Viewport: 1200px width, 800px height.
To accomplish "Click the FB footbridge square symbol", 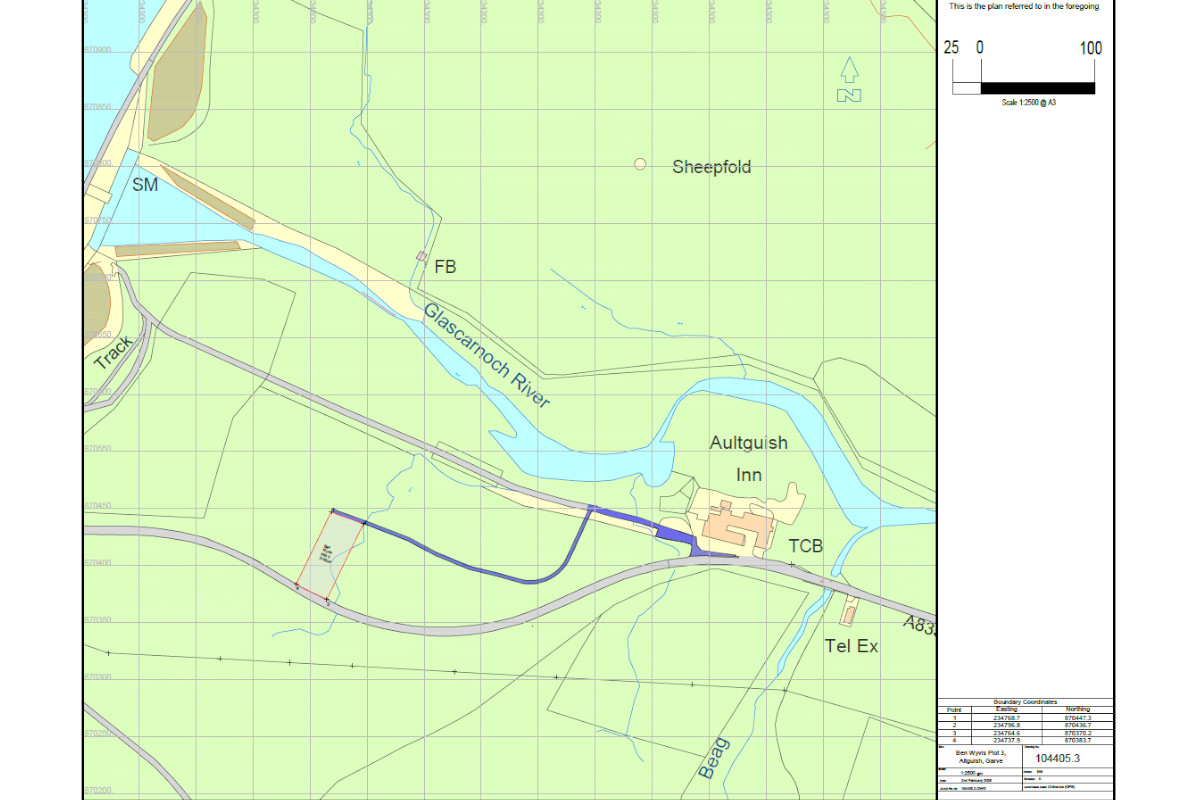I will (421, 258).
